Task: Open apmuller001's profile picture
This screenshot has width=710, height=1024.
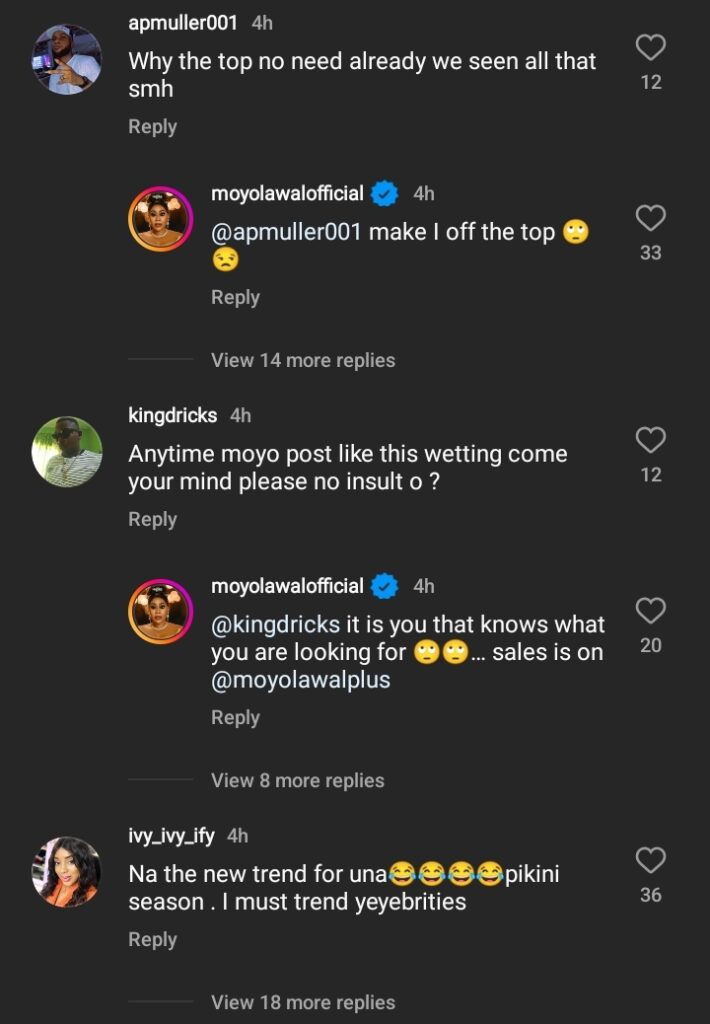Action: (x=67, y=60)
